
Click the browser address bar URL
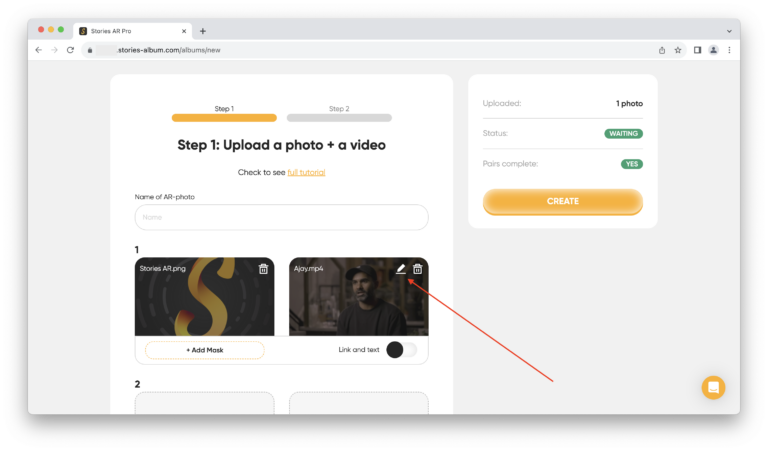[x=169, y=50]
